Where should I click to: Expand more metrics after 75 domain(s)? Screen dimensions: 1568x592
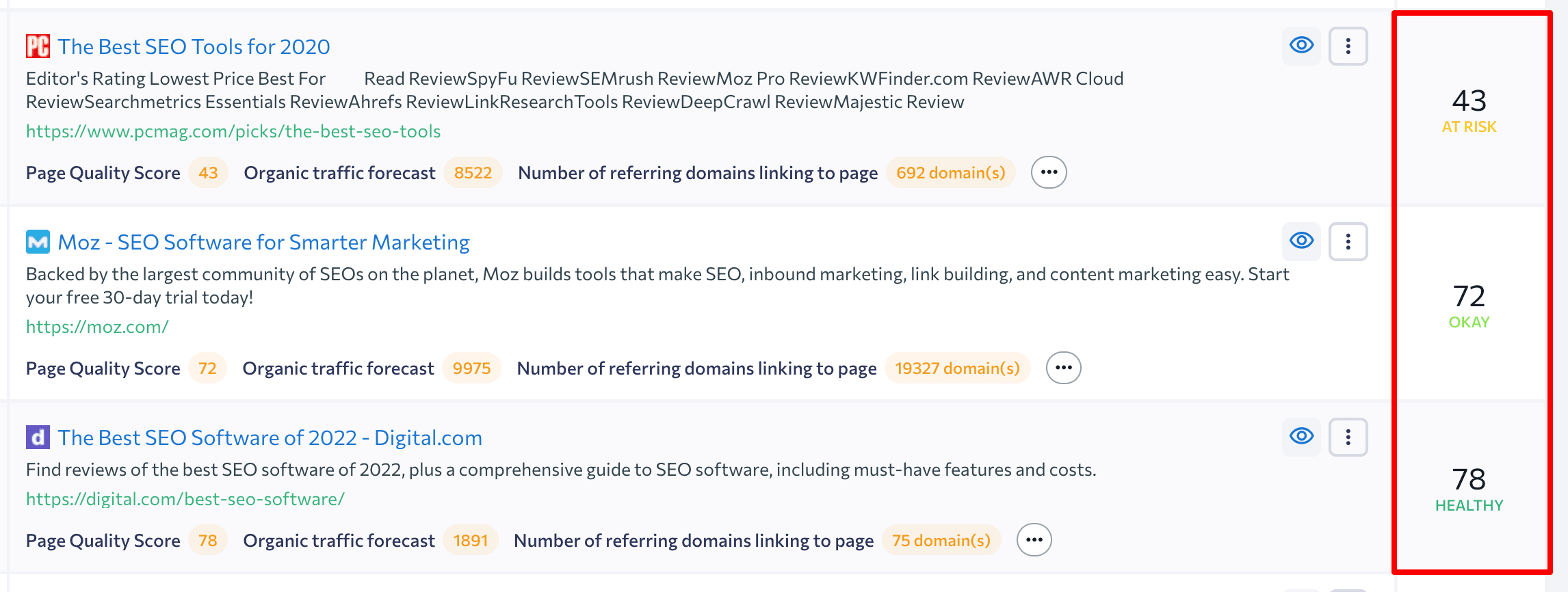coord(1034,540)
